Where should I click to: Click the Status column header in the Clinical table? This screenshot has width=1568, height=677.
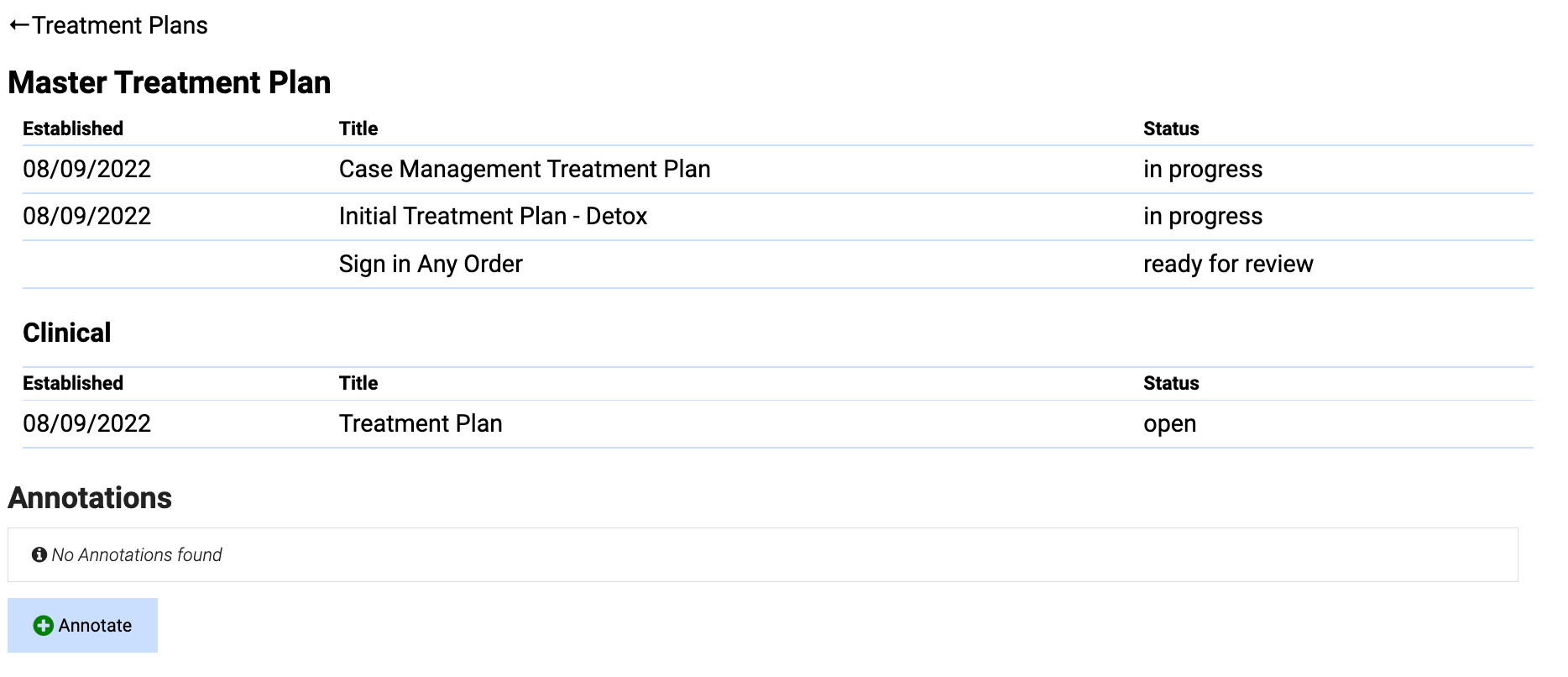click(x=1171, y=383)
